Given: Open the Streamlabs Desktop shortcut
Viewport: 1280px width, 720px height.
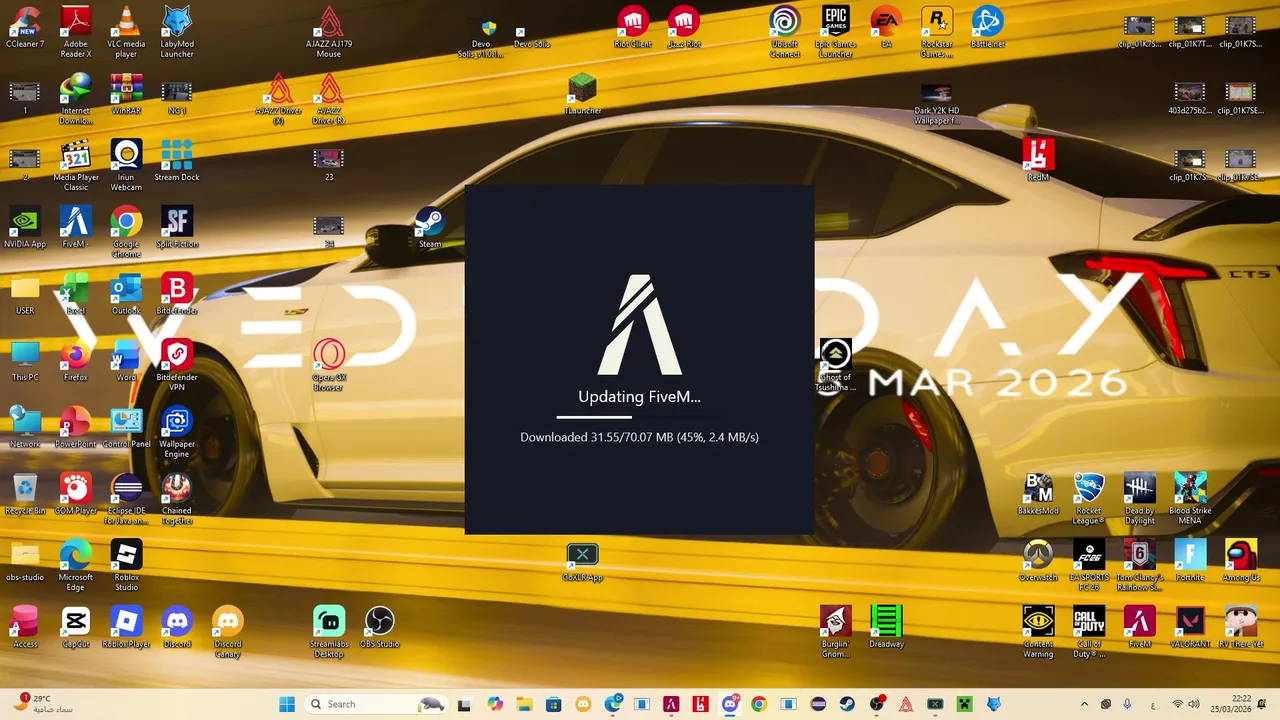Looking at the screenshot, I should [x=329, y=633].
